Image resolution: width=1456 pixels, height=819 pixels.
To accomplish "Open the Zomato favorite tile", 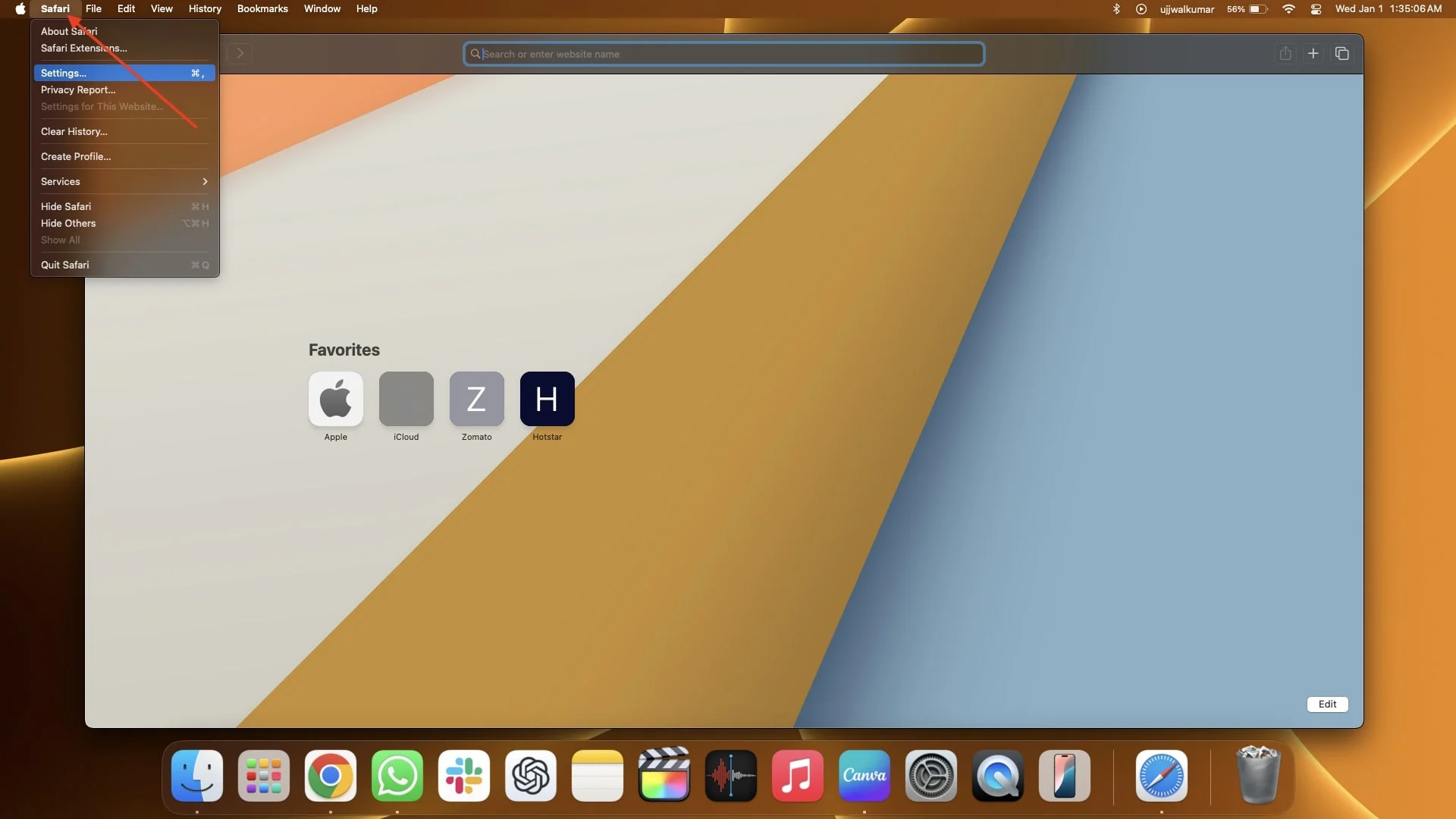I will coord(477,399).
